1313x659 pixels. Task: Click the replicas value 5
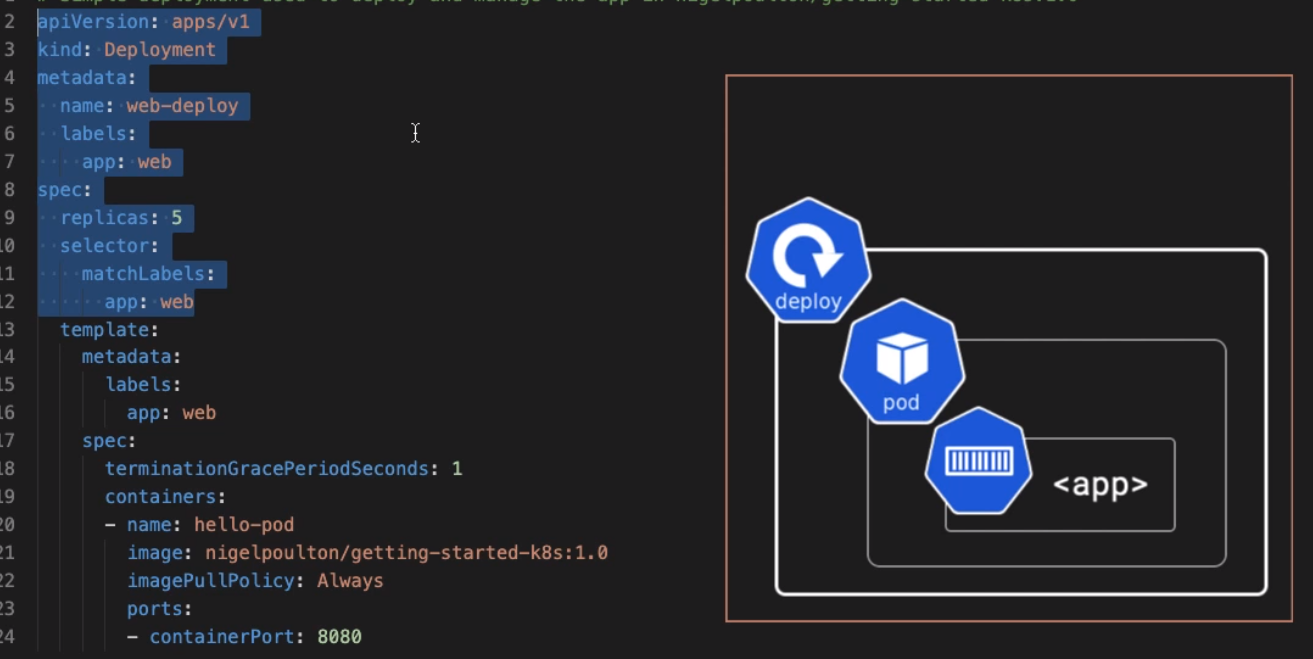click(x=177, y=217)
